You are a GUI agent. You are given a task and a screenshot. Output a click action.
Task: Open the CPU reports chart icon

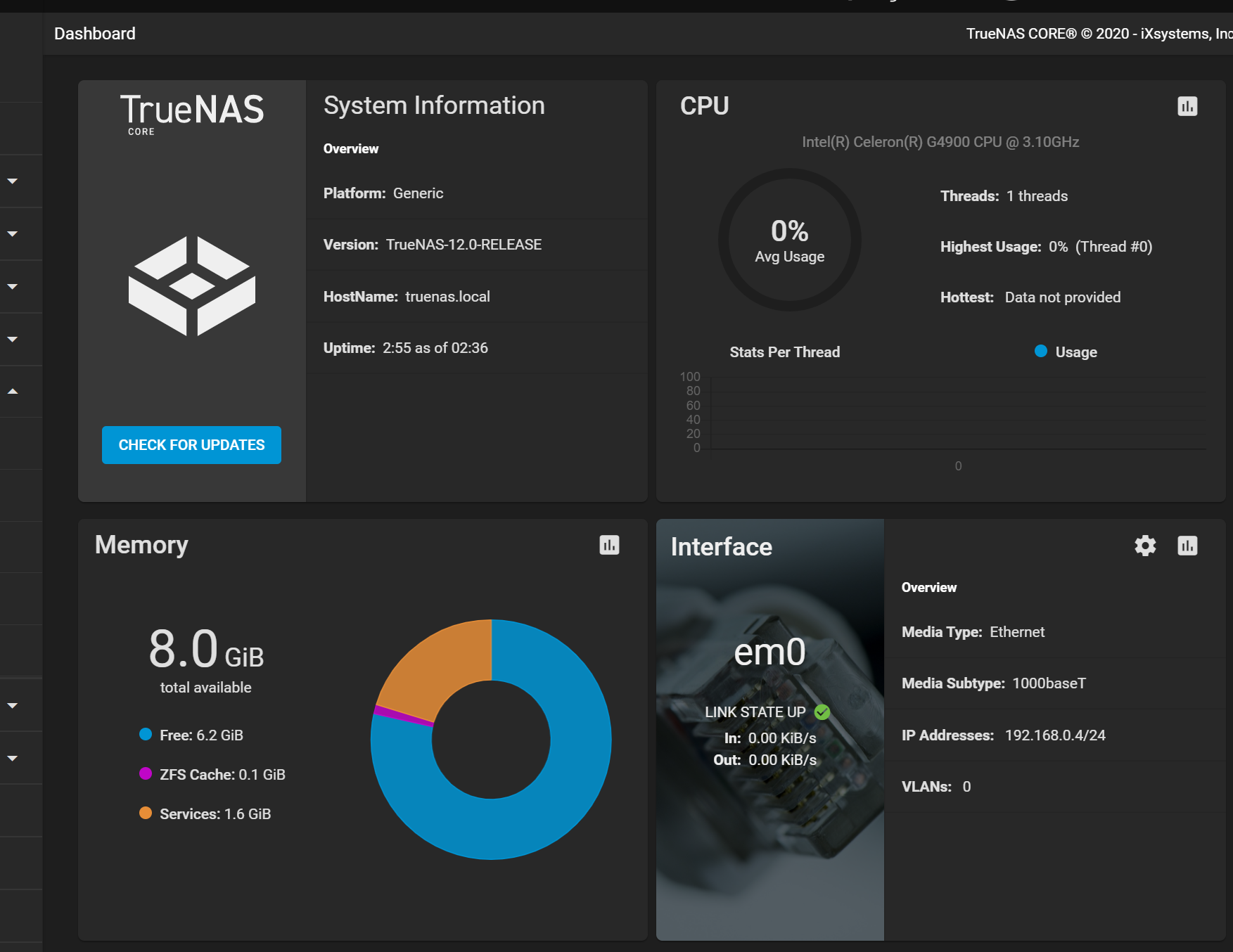point(1187,106)
